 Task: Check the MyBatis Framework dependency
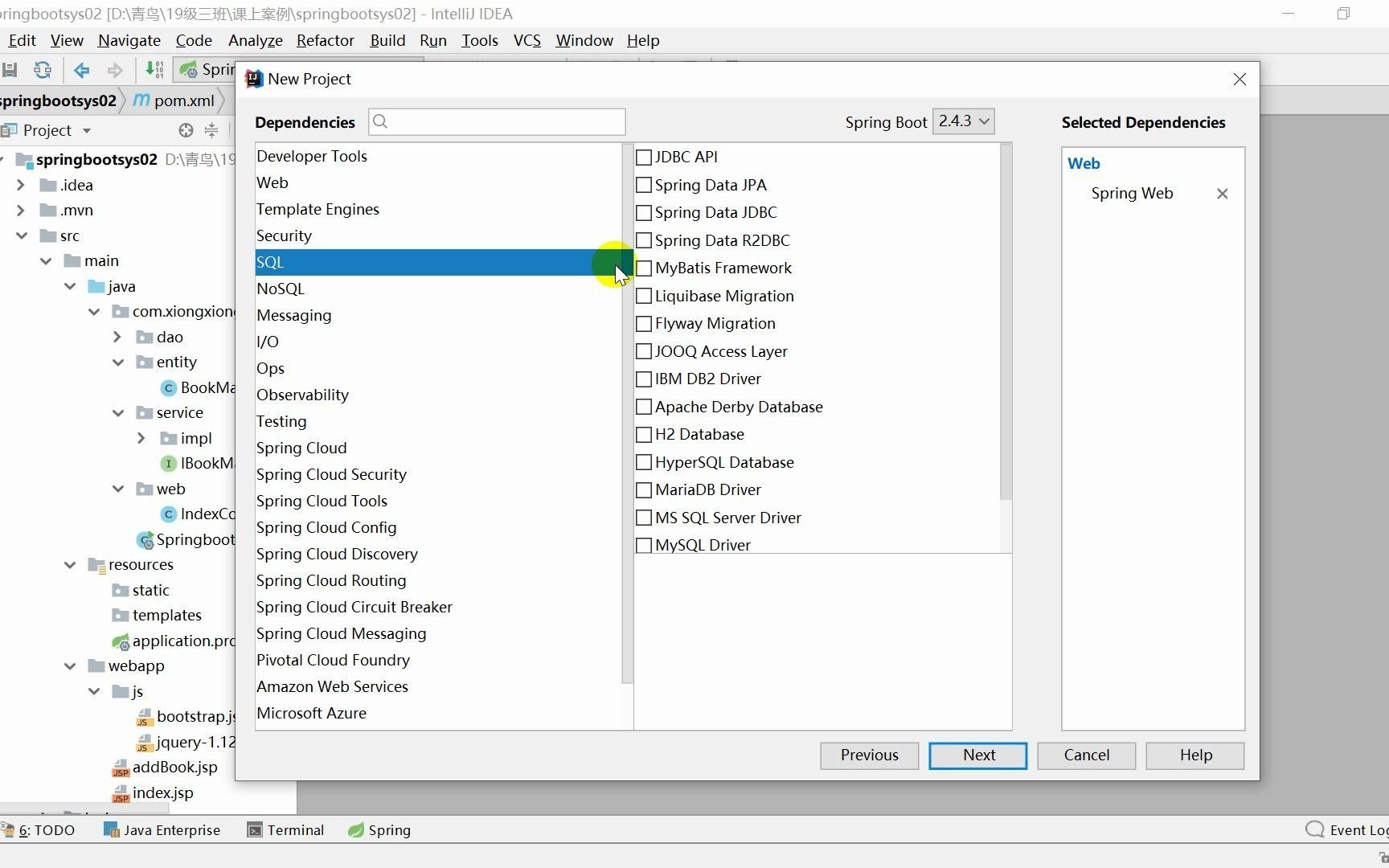coord(643,268)
